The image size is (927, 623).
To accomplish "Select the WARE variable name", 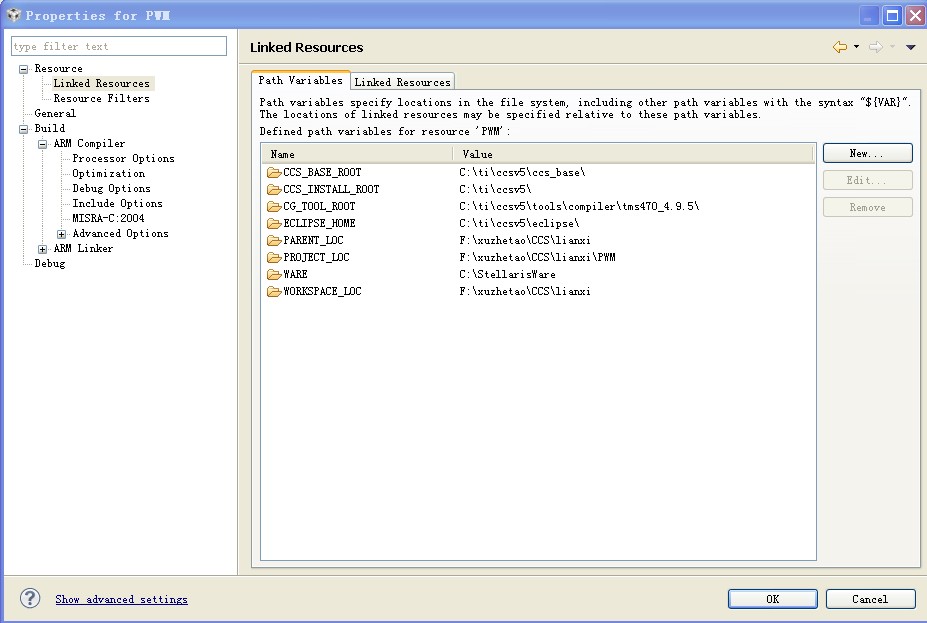I will tap(295, 274).
